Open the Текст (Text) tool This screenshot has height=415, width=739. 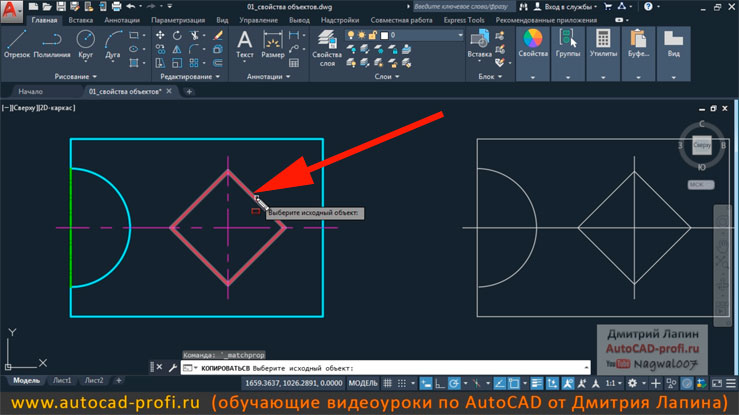point(245,44)
